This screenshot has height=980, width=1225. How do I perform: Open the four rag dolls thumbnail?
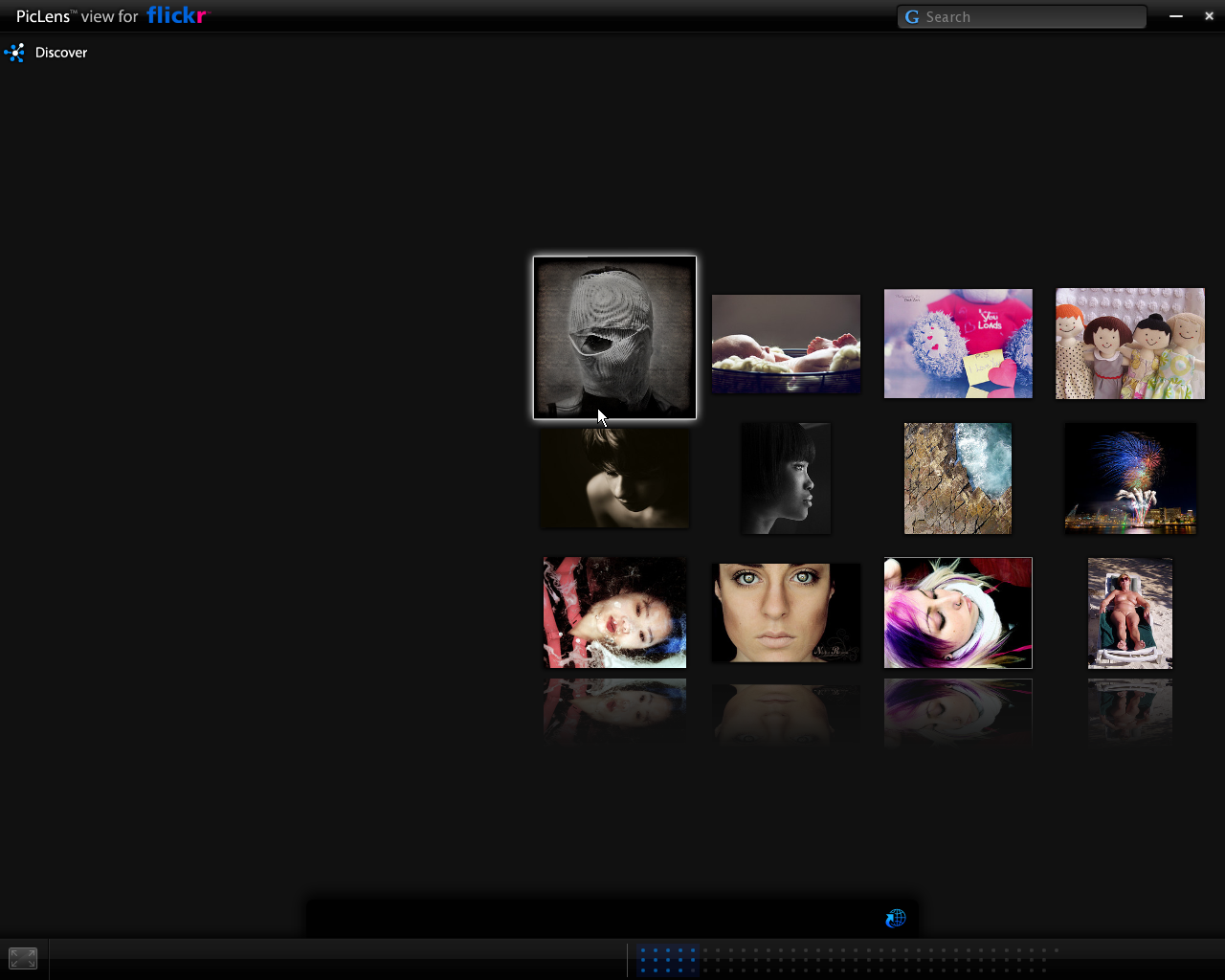pos(1129,344)
